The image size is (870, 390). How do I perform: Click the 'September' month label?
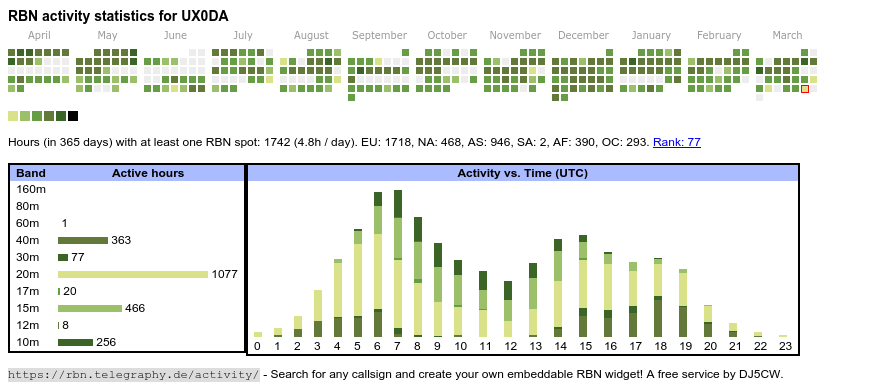click(x=380, y=36)
